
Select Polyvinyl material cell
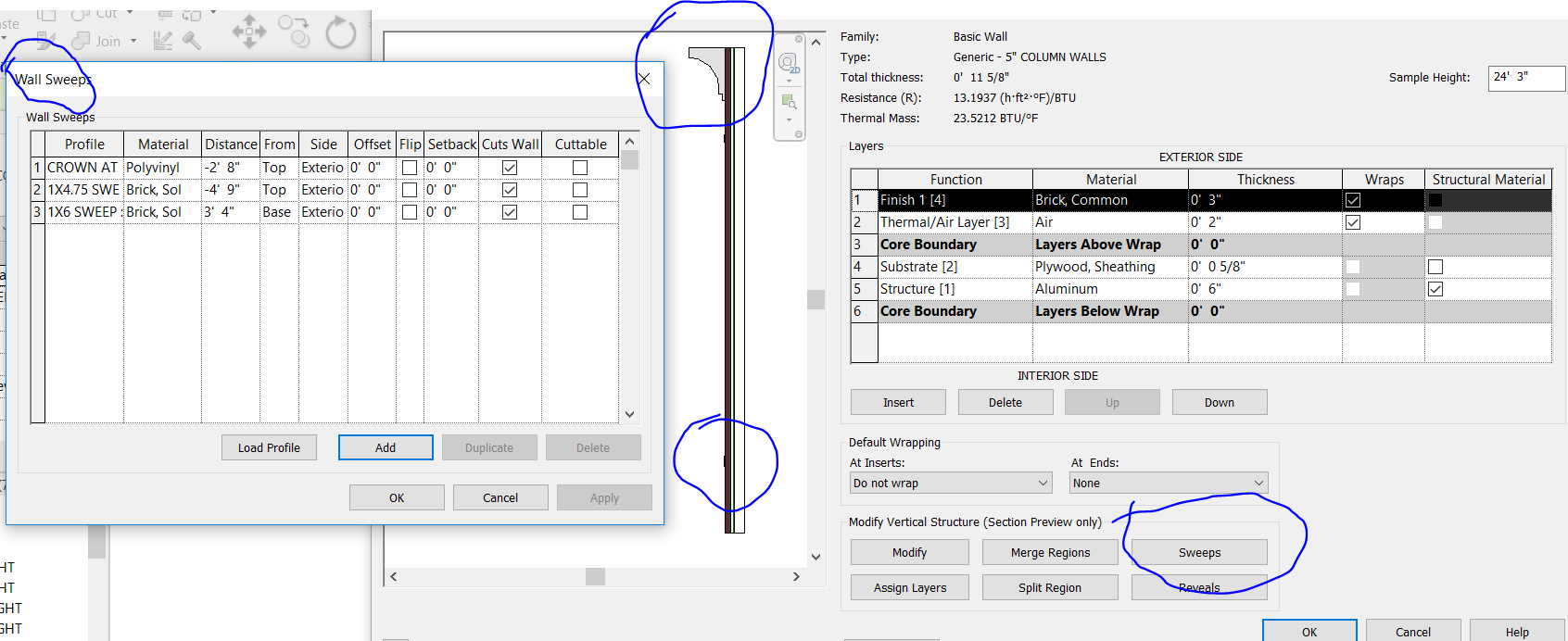(162, 168)
